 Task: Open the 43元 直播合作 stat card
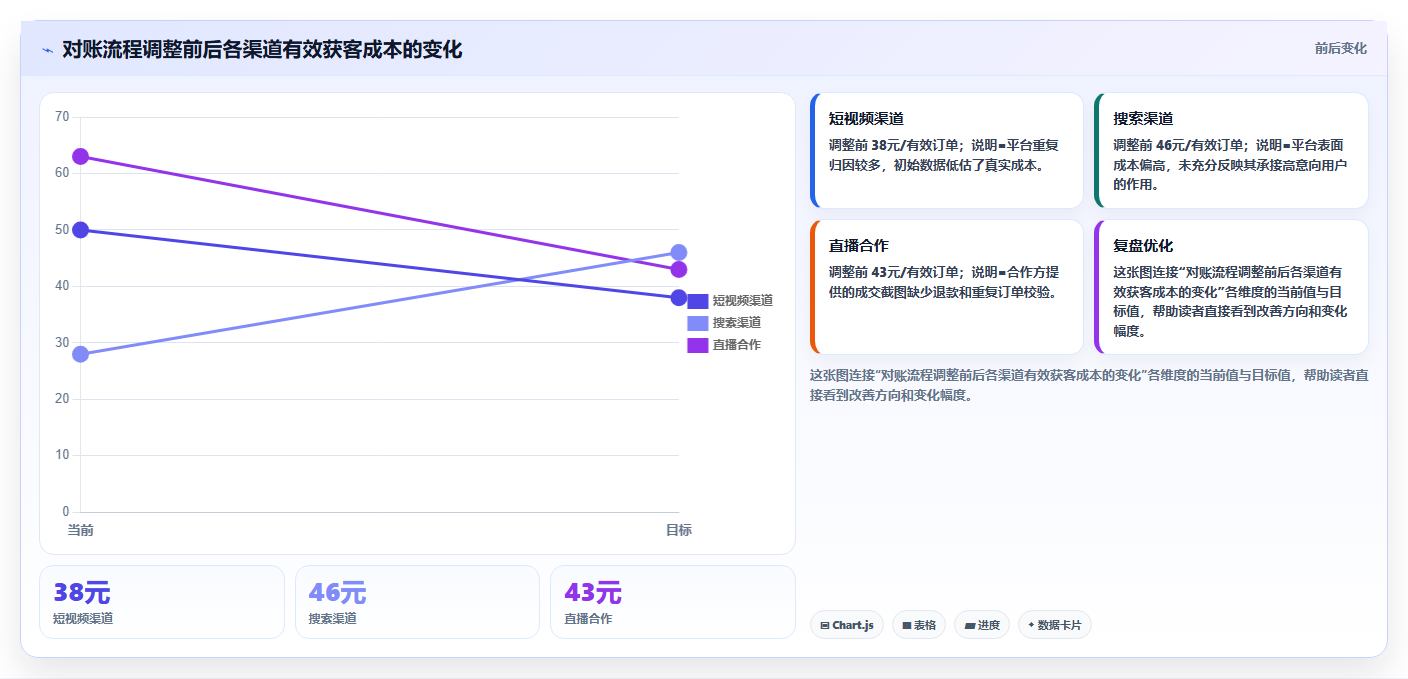[672, 602]
